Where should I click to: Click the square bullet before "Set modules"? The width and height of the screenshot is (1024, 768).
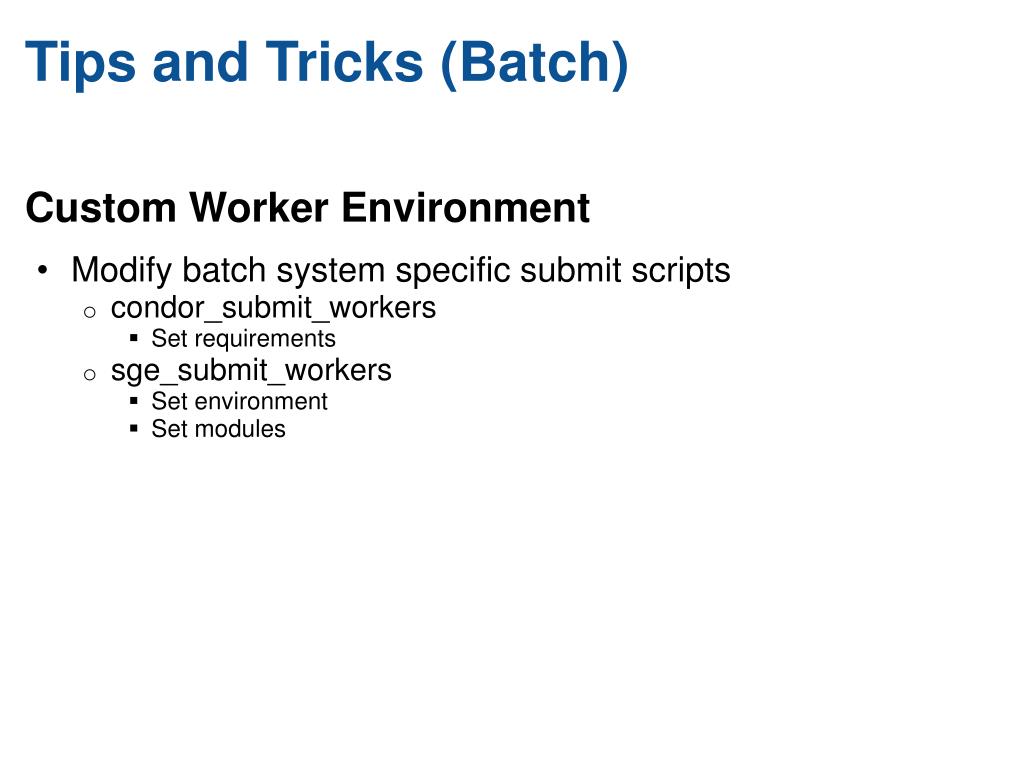(x=134, y=428)
